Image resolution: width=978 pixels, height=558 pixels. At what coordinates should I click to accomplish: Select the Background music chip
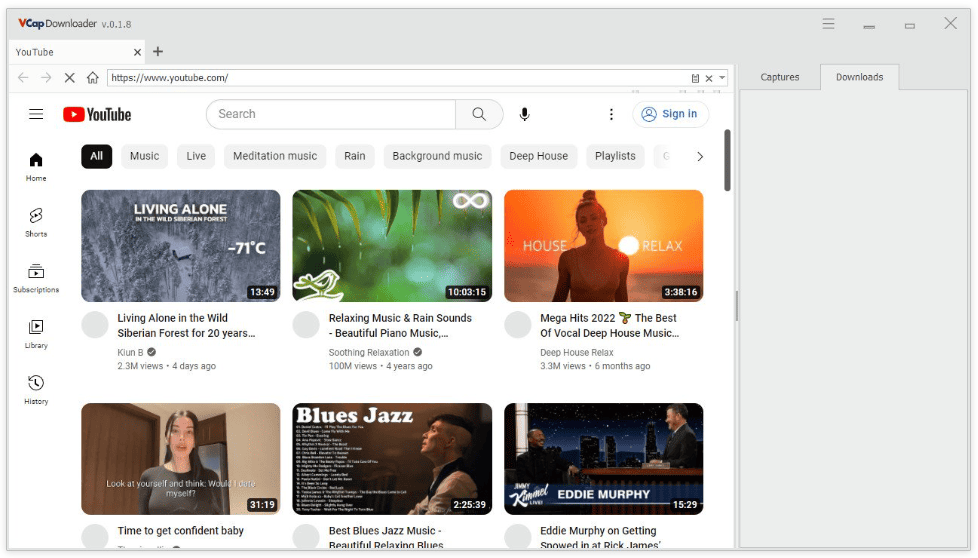pos(437,156)
